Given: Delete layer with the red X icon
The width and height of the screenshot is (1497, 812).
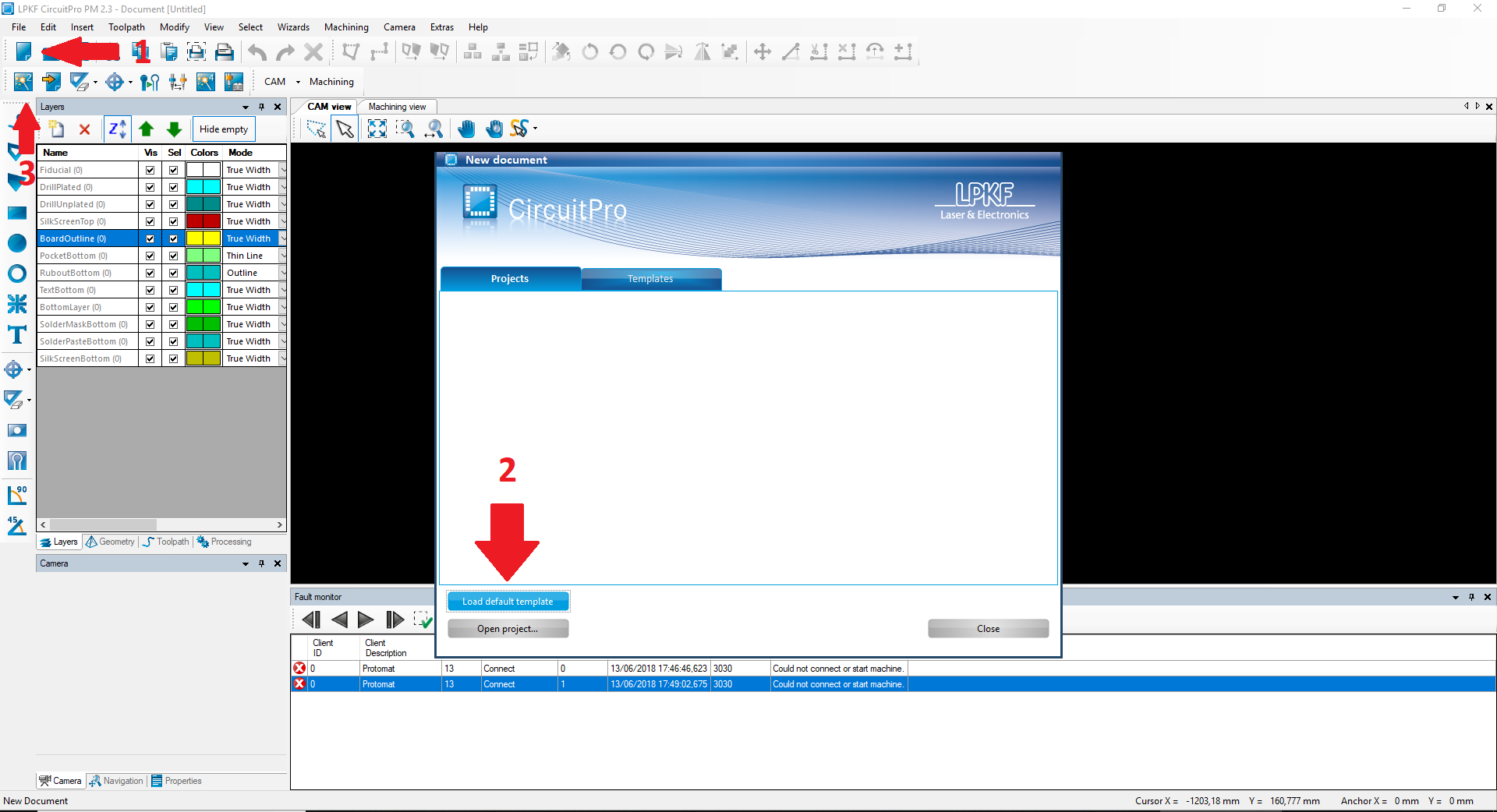Looking at the screenshot, I should [x=85, y=129].
